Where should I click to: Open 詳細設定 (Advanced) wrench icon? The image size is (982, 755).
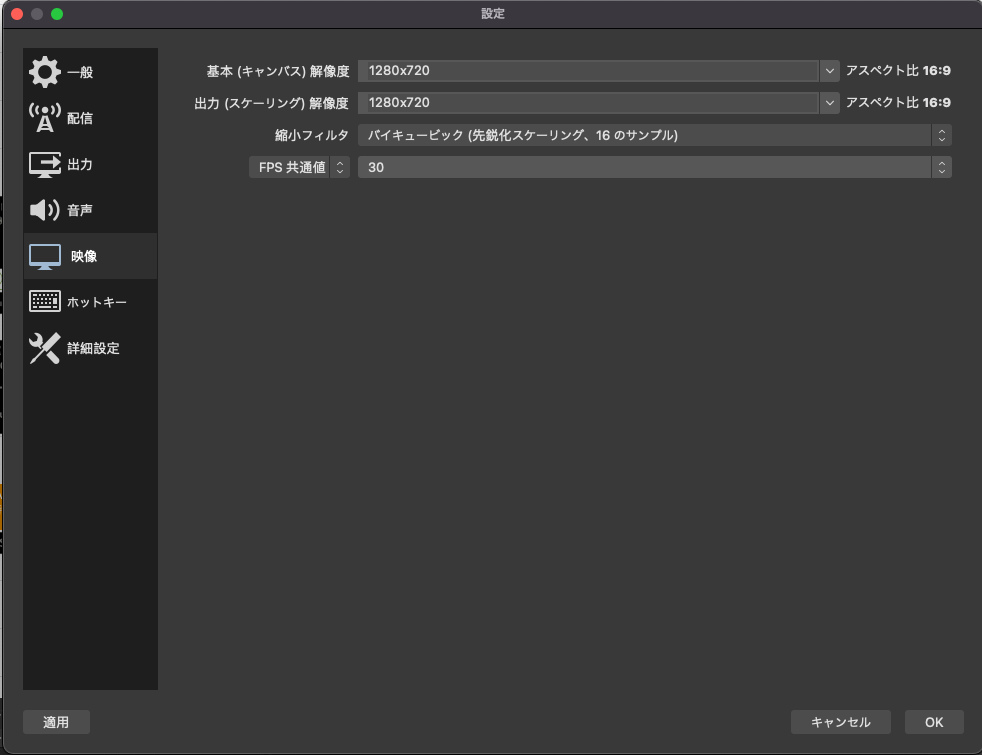(44, 349)
